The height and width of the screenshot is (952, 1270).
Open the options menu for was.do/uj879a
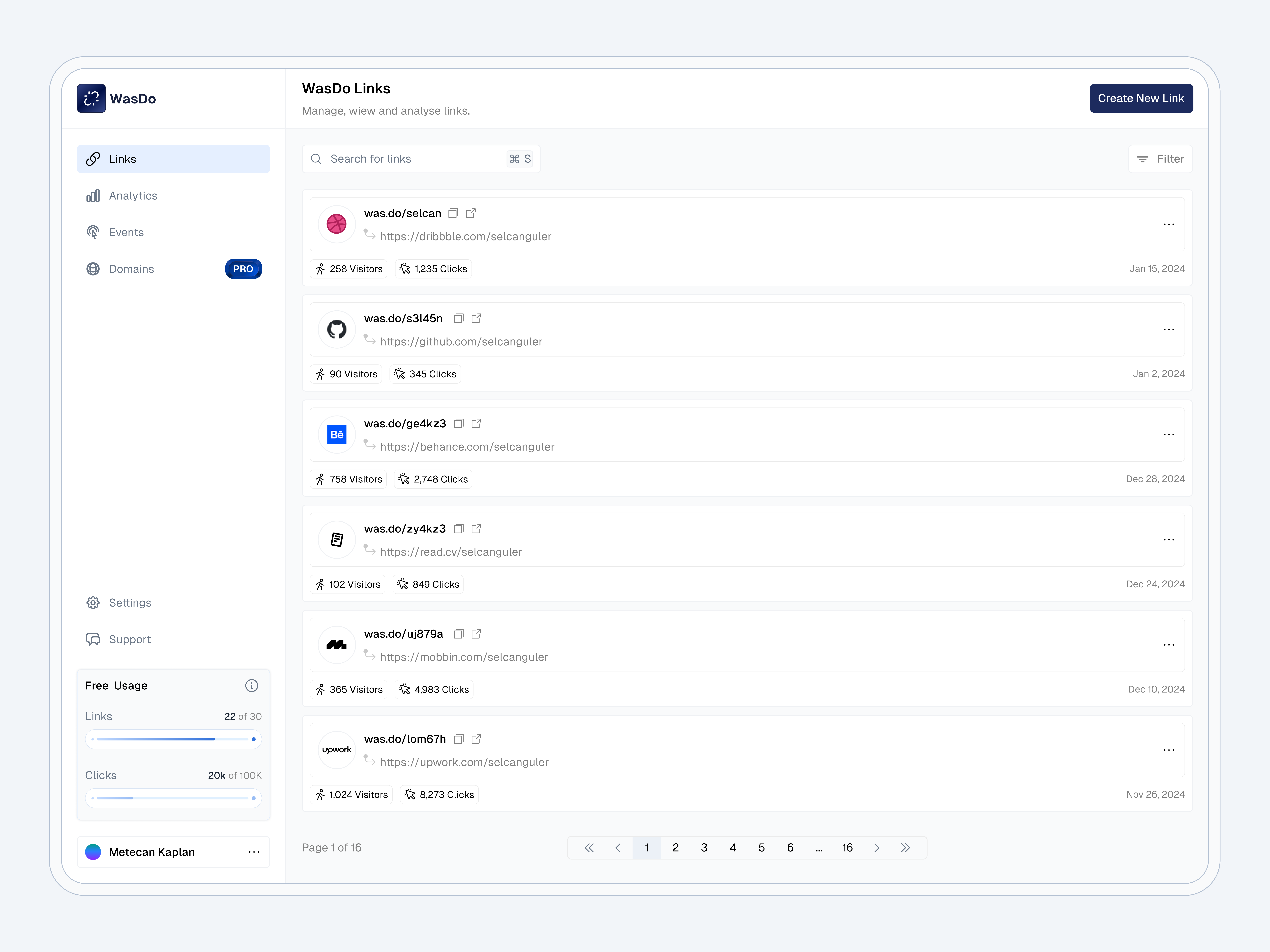click(x=1169, y=644)
